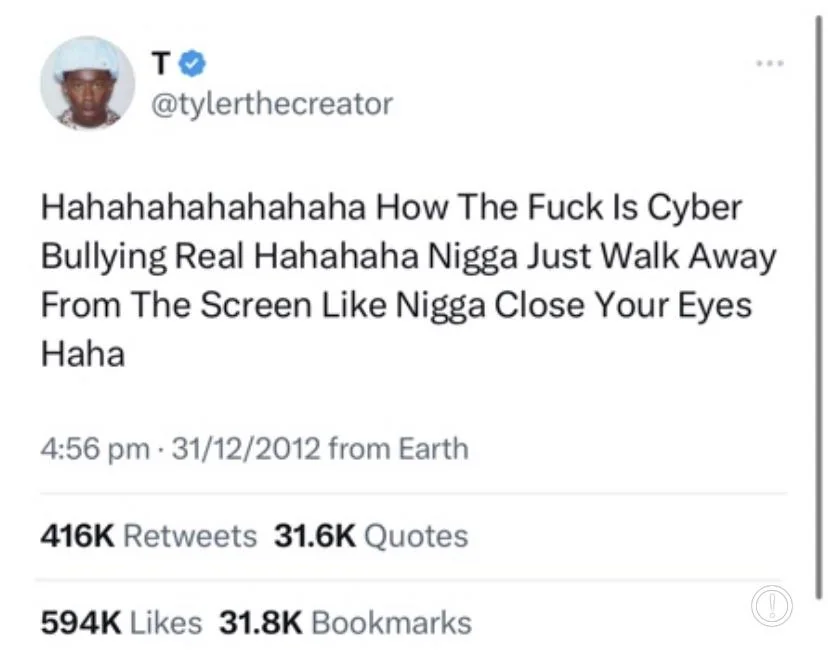Click the 31/12/2012 date
This screenshot has height=660, width=828.
click(246, 449)
